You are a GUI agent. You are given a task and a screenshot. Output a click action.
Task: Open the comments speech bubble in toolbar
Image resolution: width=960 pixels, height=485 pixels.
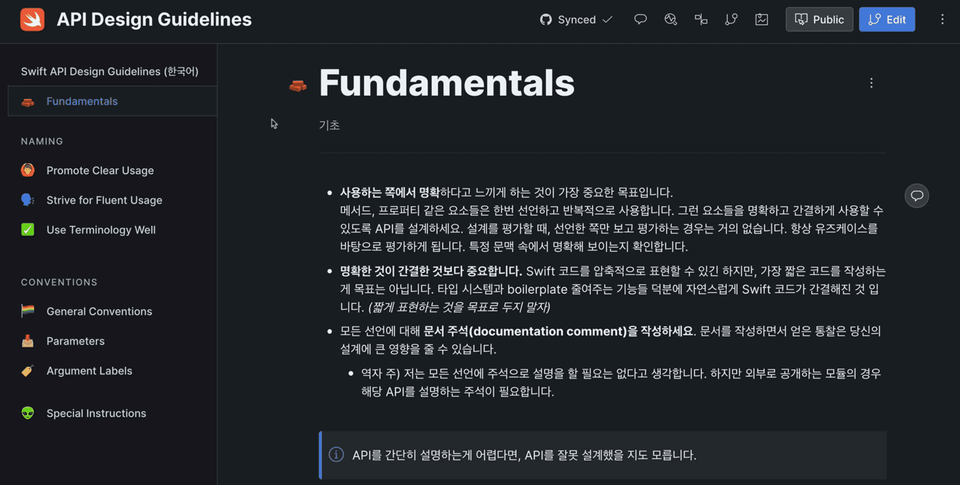pyautogui.click(x=641, y=19)
